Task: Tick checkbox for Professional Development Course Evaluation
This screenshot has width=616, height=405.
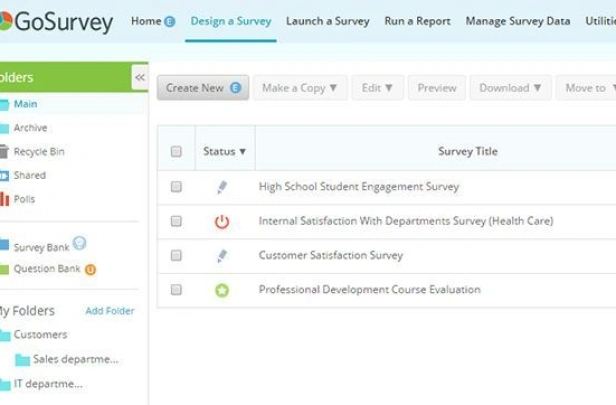Action: (176, 290)
